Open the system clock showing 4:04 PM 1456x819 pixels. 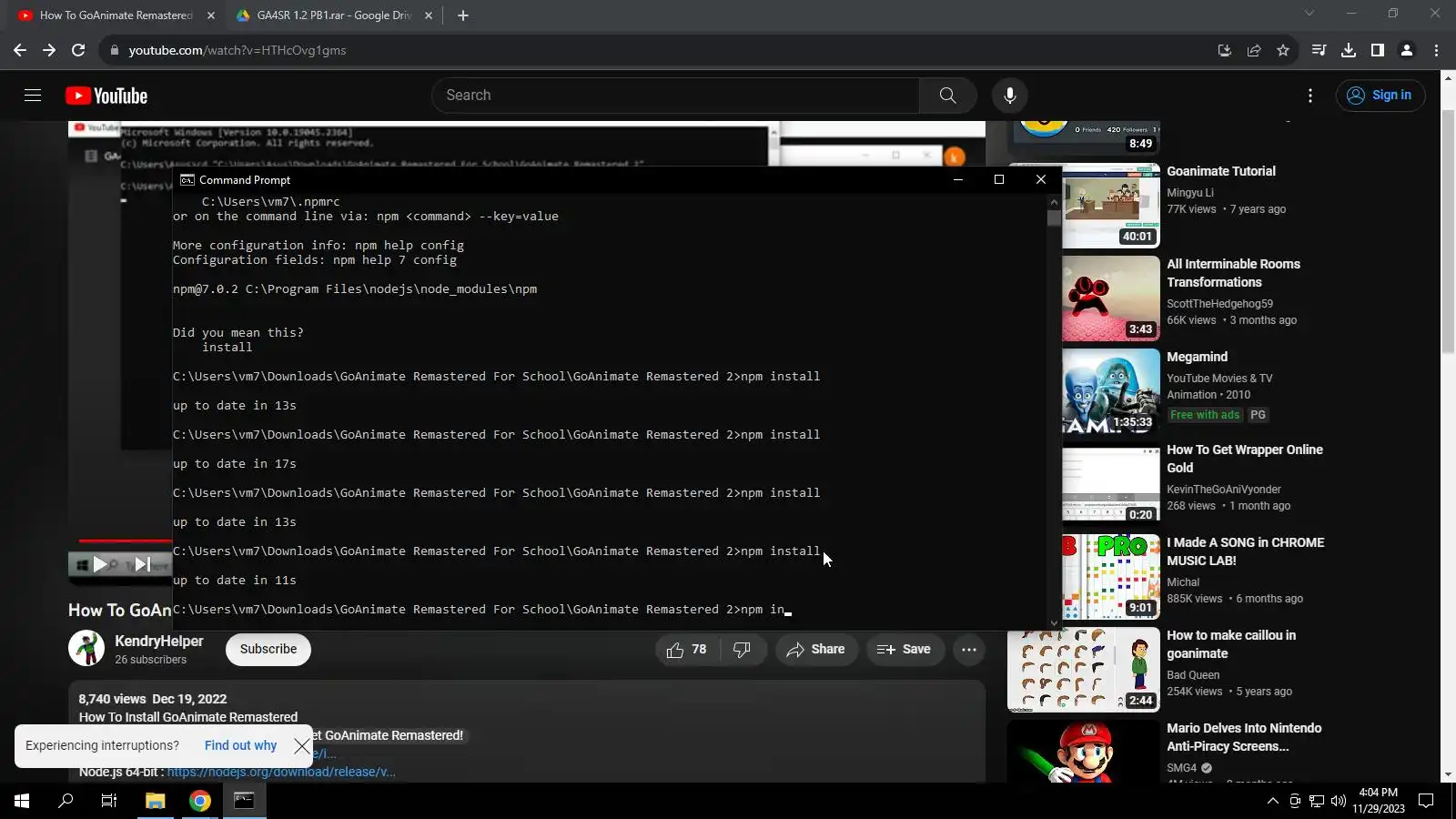click(1379, 801)
